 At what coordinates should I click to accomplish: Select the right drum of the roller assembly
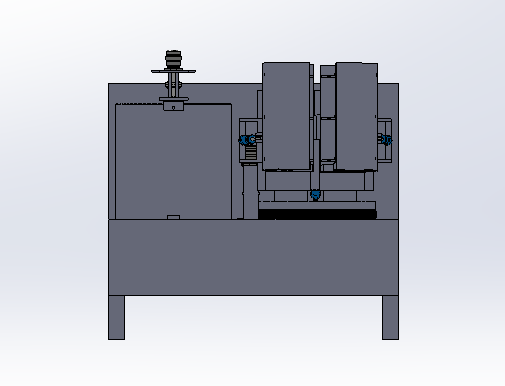357,116
